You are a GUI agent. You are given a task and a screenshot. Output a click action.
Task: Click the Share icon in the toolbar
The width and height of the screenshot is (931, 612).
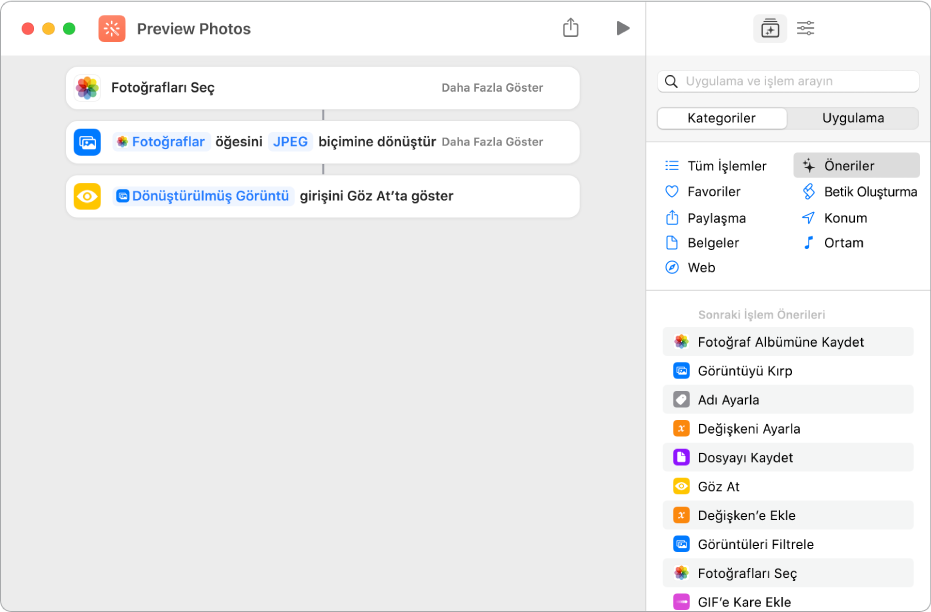point(571,28)
